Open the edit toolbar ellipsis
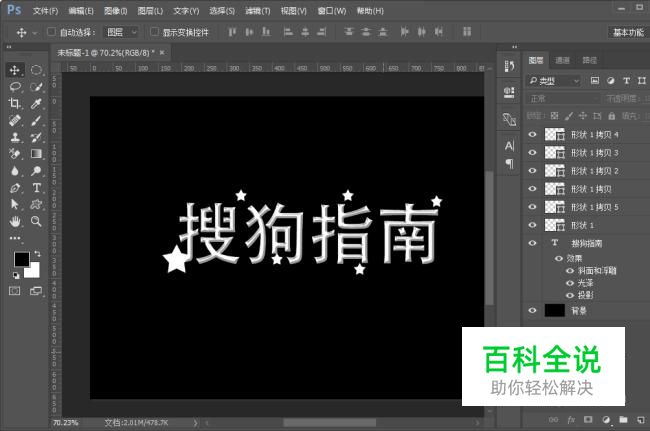 coord(15,238)
